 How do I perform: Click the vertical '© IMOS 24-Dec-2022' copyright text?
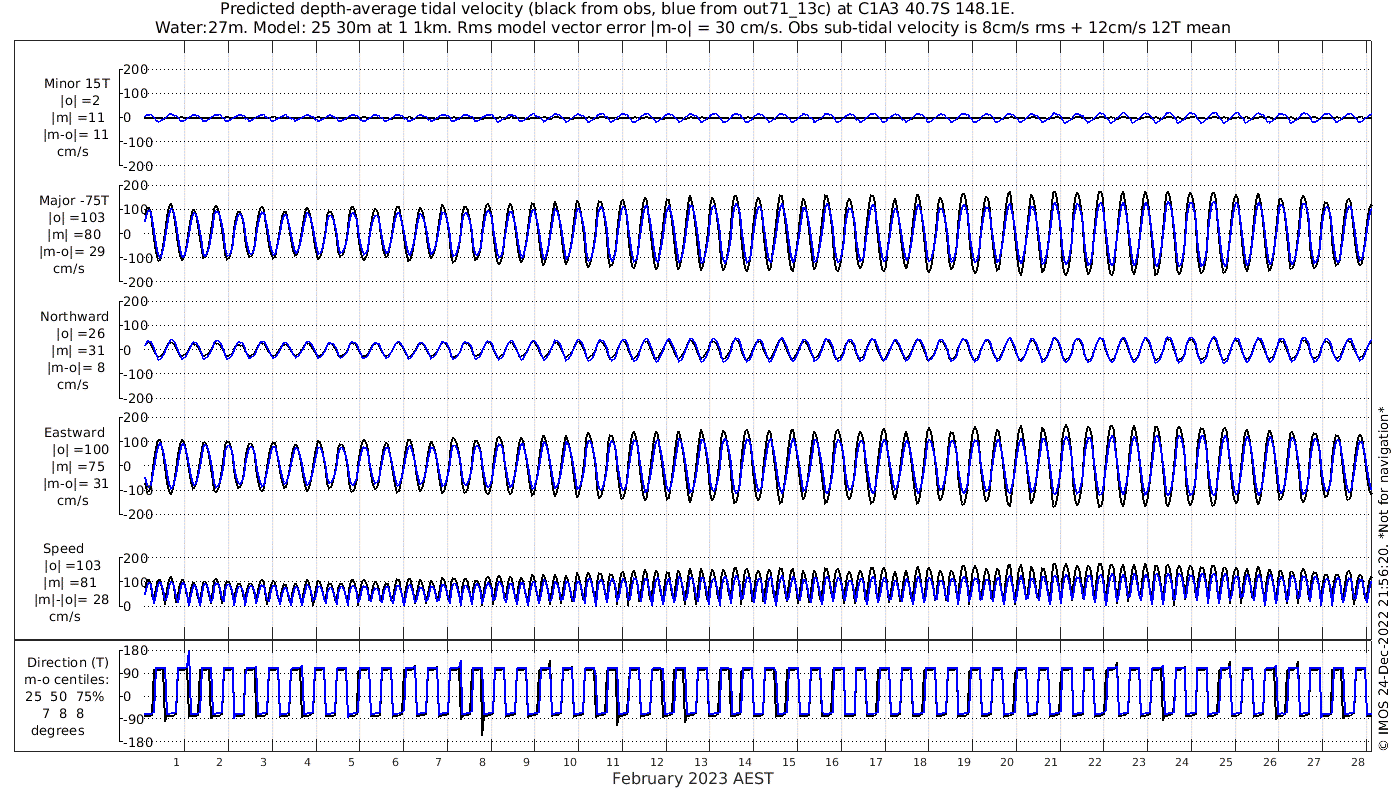click(x=1383, y=577)
